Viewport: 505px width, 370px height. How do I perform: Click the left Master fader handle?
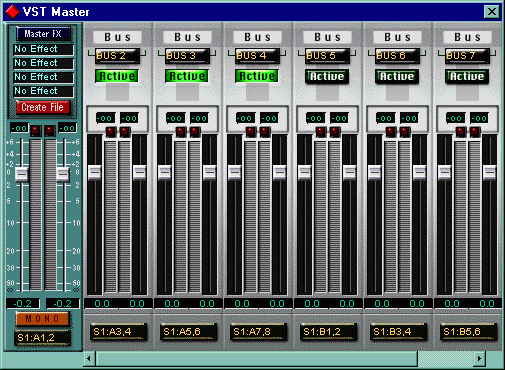pos(22,174)
